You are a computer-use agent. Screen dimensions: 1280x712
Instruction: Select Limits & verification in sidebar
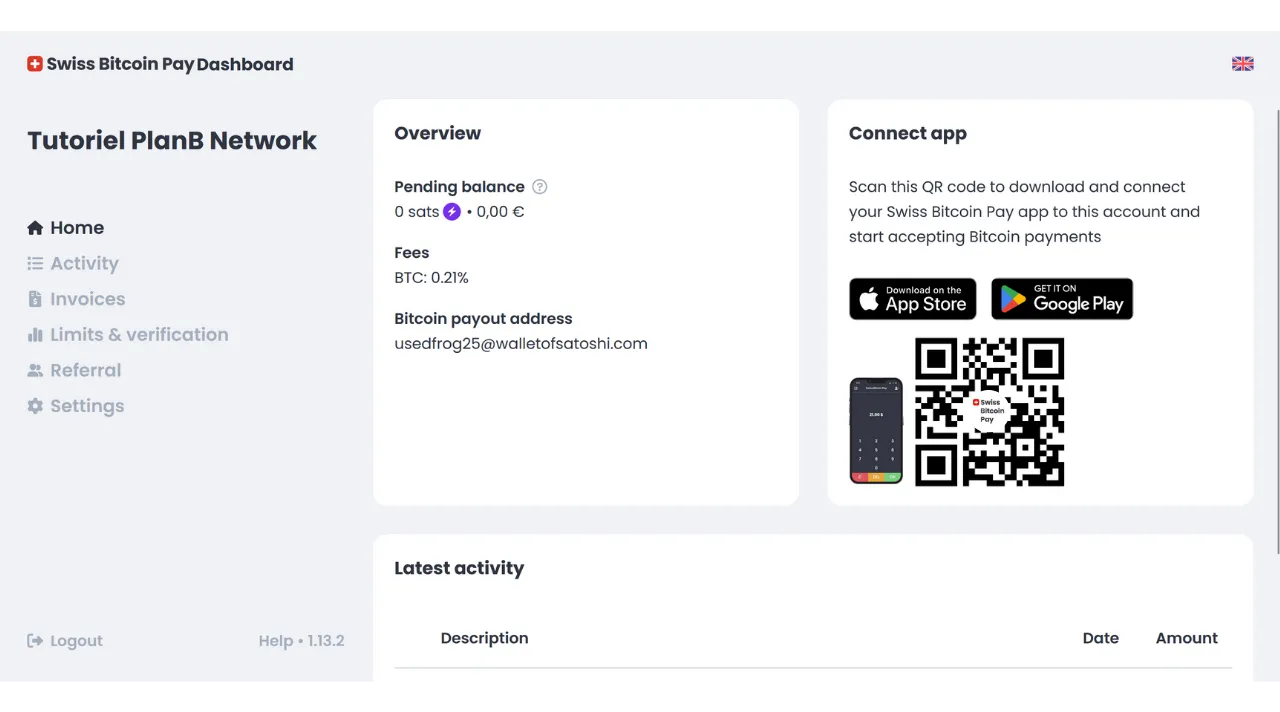coord(139,334)
